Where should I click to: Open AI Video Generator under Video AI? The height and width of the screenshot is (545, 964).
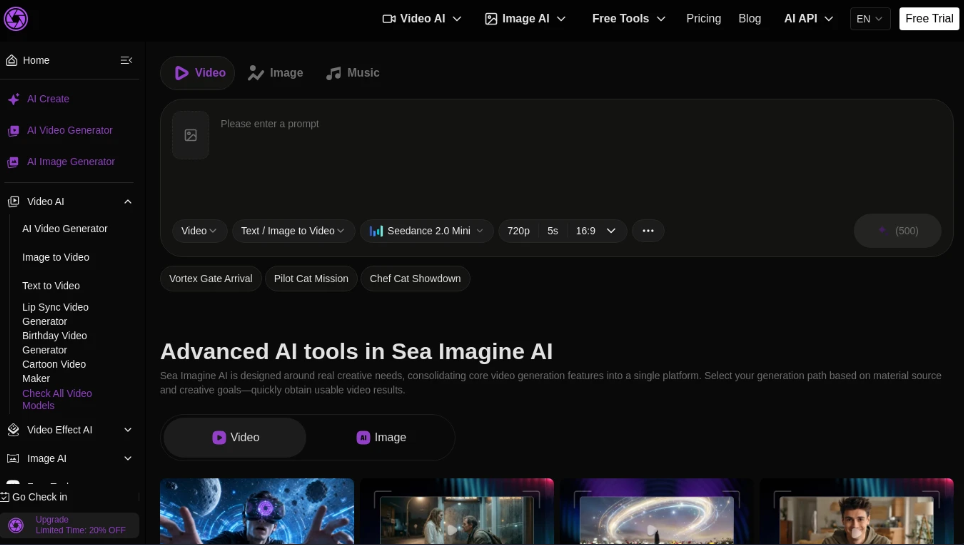click(x=65, y=228)
